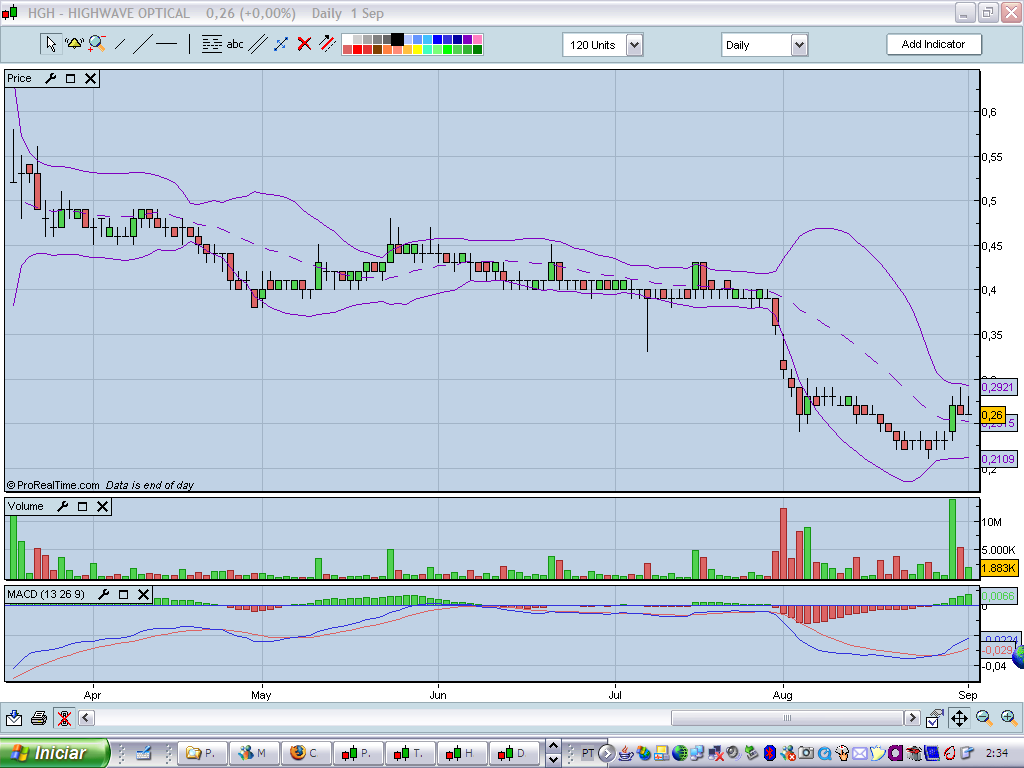The image size is (1024, 768).
Task: Close the MACD indicator panel
Action: 144,594
